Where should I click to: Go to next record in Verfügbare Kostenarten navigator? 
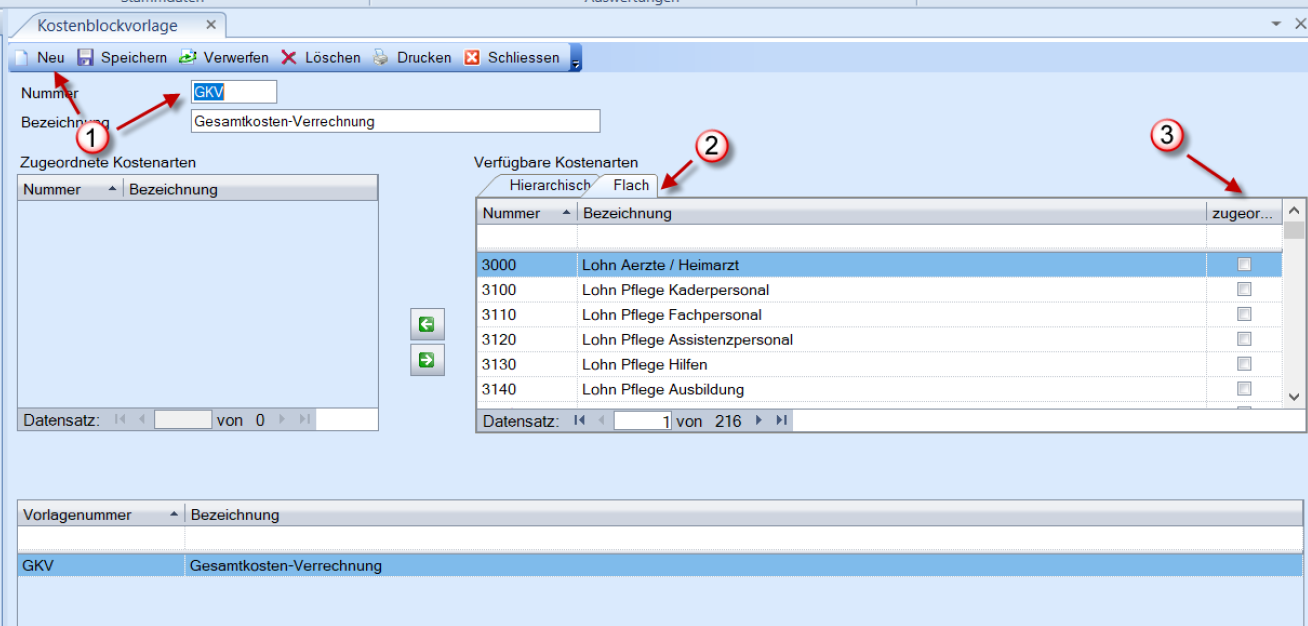(759, 421)
